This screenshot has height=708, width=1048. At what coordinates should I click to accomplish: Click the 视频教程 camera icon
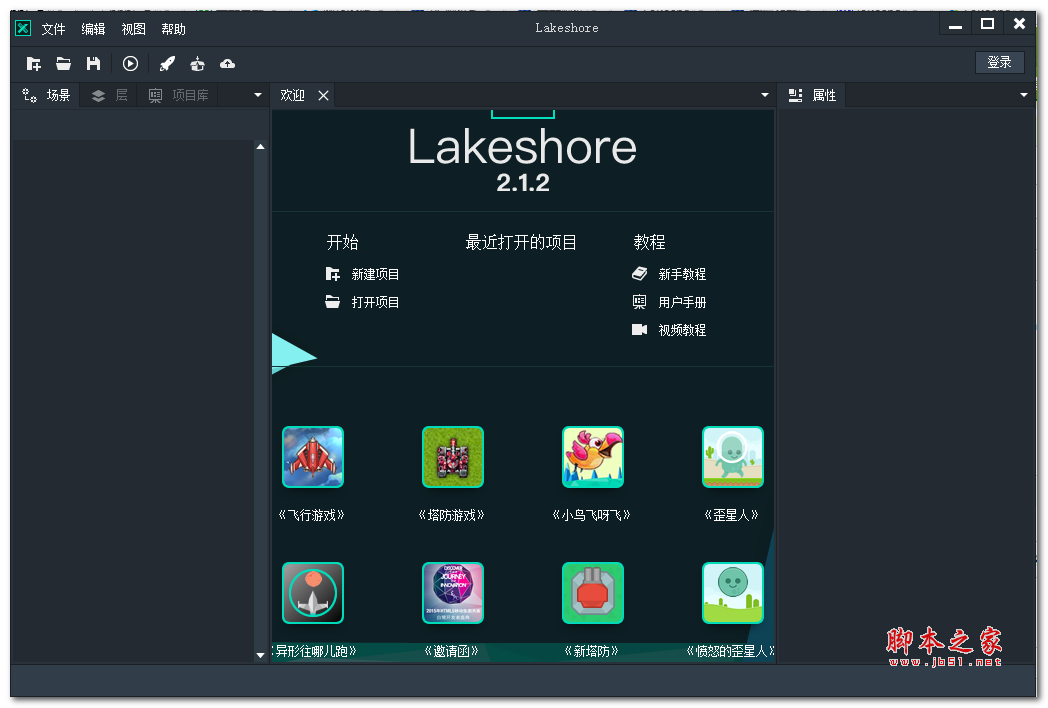640,330
